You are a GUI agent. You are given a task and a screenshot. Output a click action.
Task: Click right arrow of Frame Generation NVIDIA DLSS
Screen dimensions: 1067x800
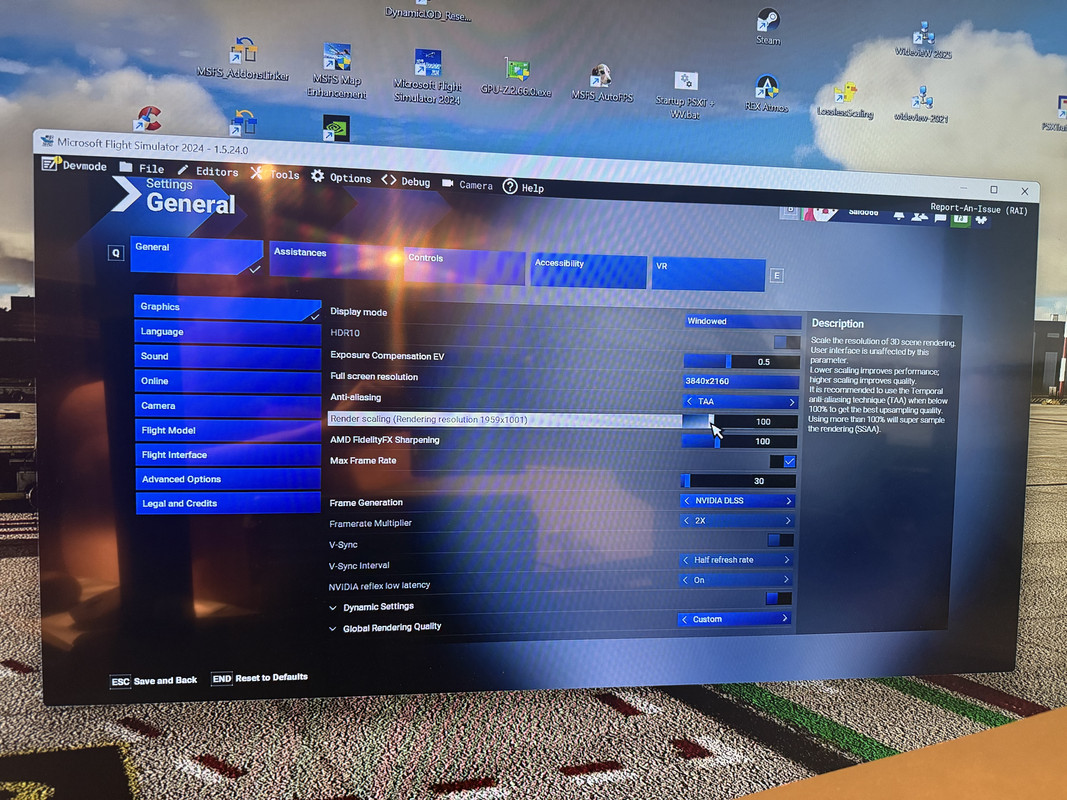click(789, 501)
